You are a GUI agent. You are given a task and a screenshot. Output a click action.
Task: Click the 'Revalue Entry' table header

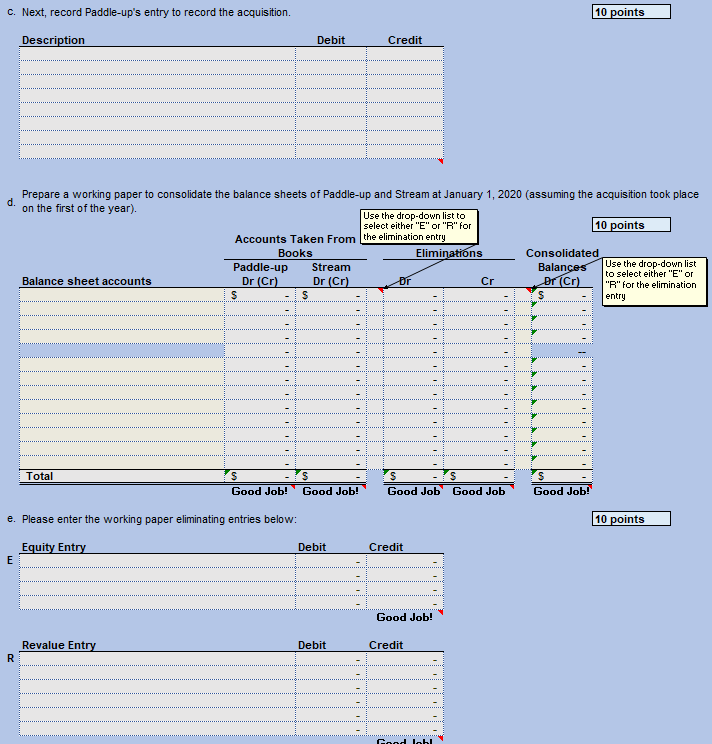tap(59, 645)
